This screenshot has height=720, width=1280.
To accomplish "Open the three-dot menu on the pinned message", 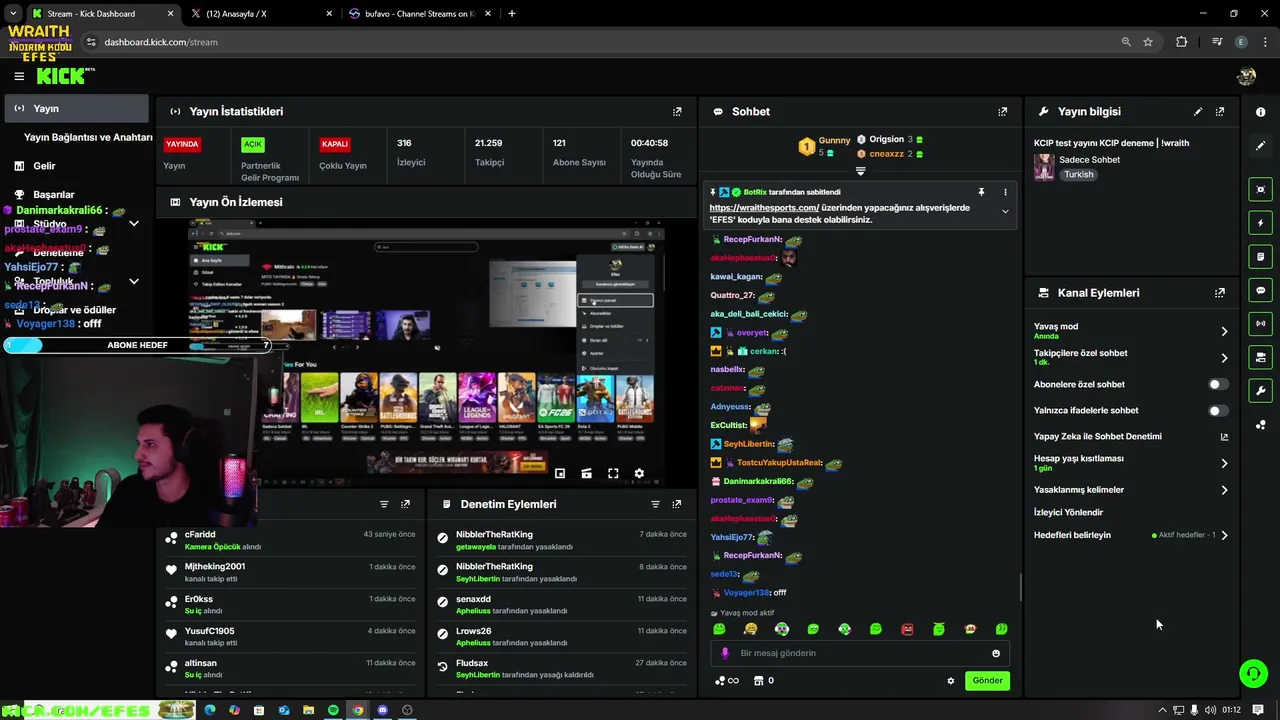I will 1005,192.
